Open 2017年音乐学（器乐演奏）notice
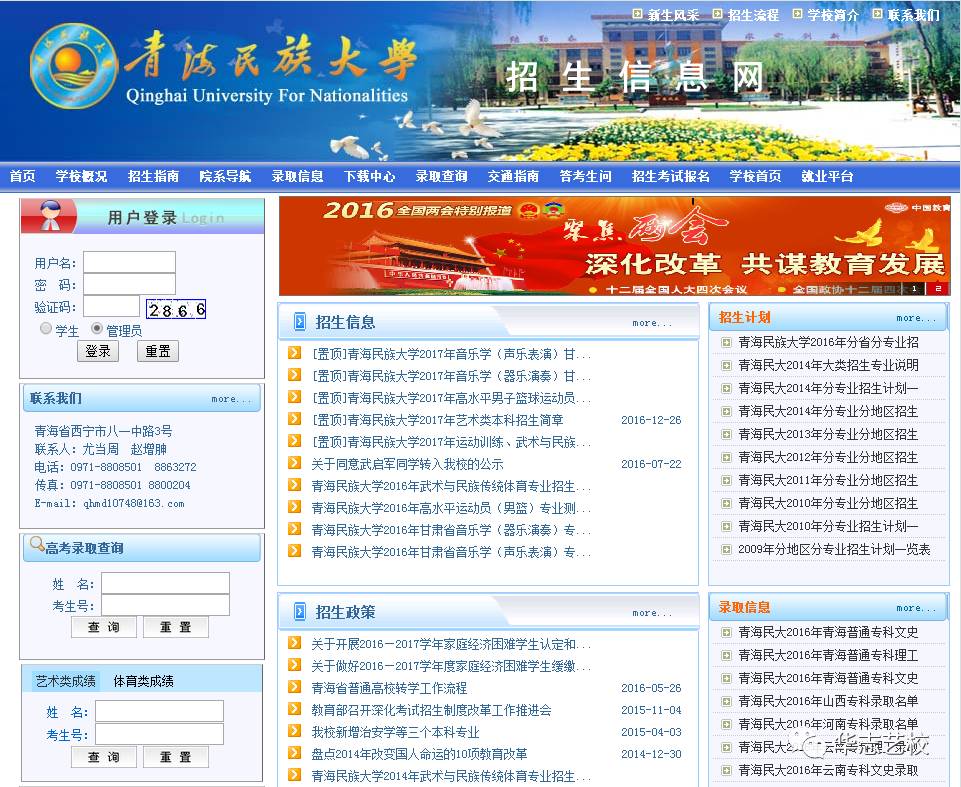961x787 pixels. pos(451,376)
